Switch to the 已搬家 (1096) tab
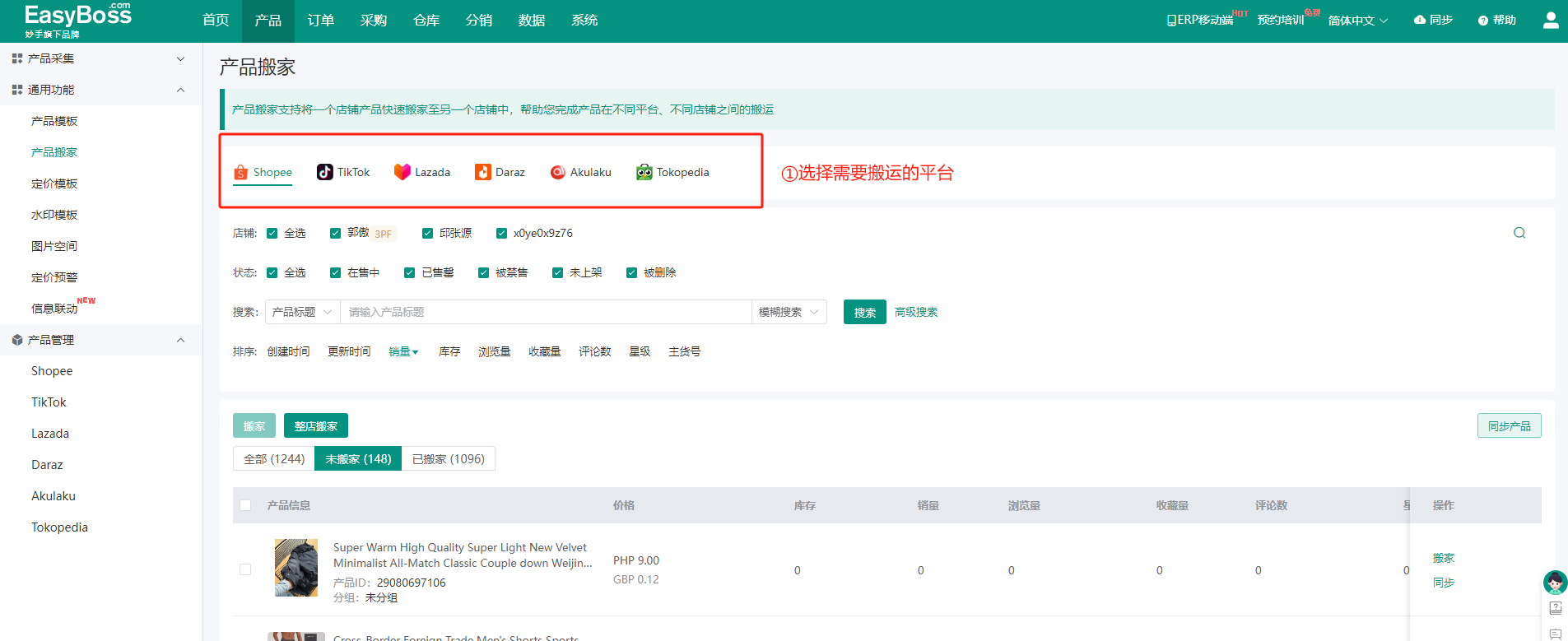 449,459
